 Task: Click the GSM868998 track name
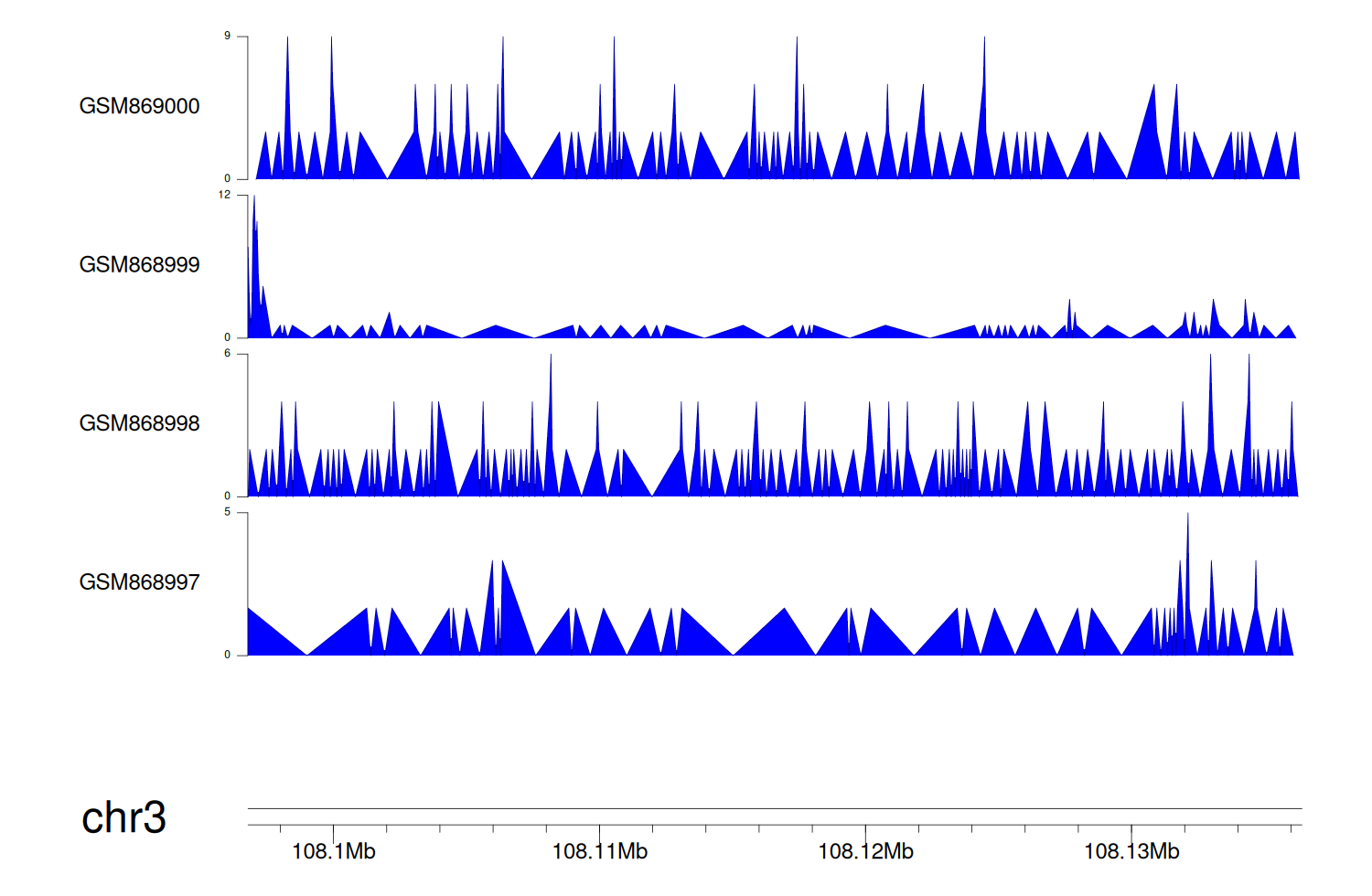tap(139, 423)
